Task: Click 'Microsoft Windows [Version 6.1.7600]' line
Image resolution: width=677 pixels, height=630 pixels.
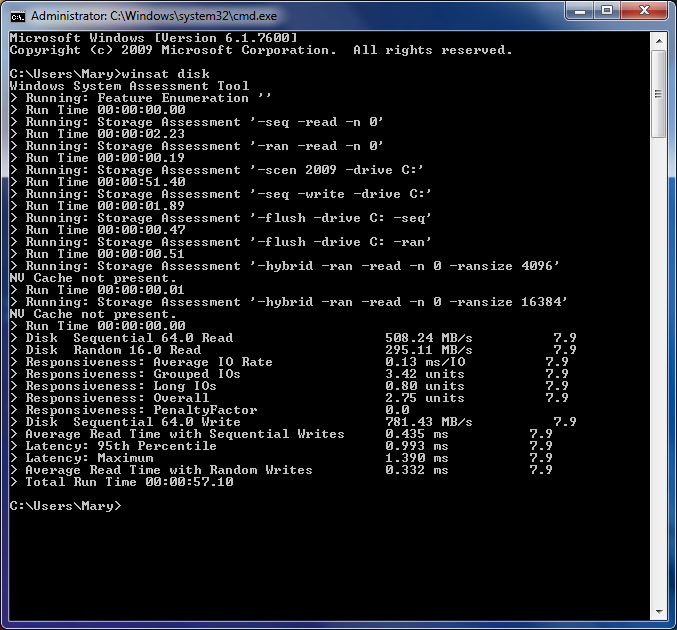Action: pyautogui.click(x=154, y=38)
